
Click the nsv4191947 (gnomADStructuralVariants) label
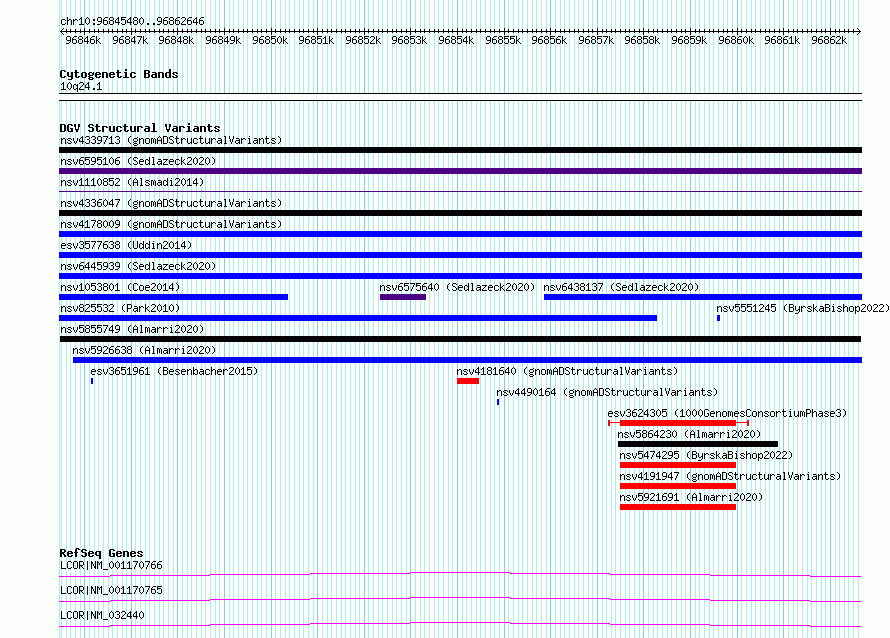(x=730, y=476)
